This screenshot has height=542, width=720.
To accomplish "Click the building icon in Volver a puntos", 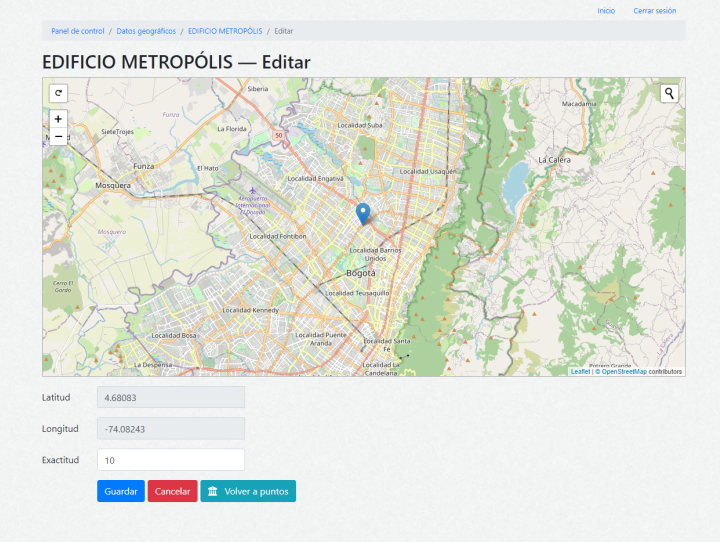I will [213, 491].
